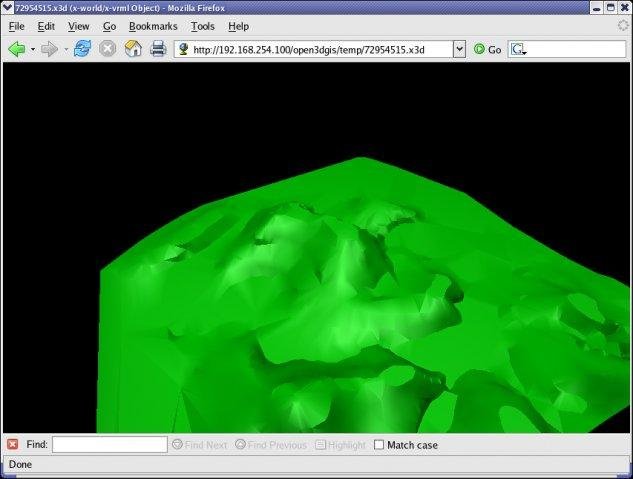The image size is (633, 479).
Task: Open the window menu icon in title bar
Action: tap(7, 7)
